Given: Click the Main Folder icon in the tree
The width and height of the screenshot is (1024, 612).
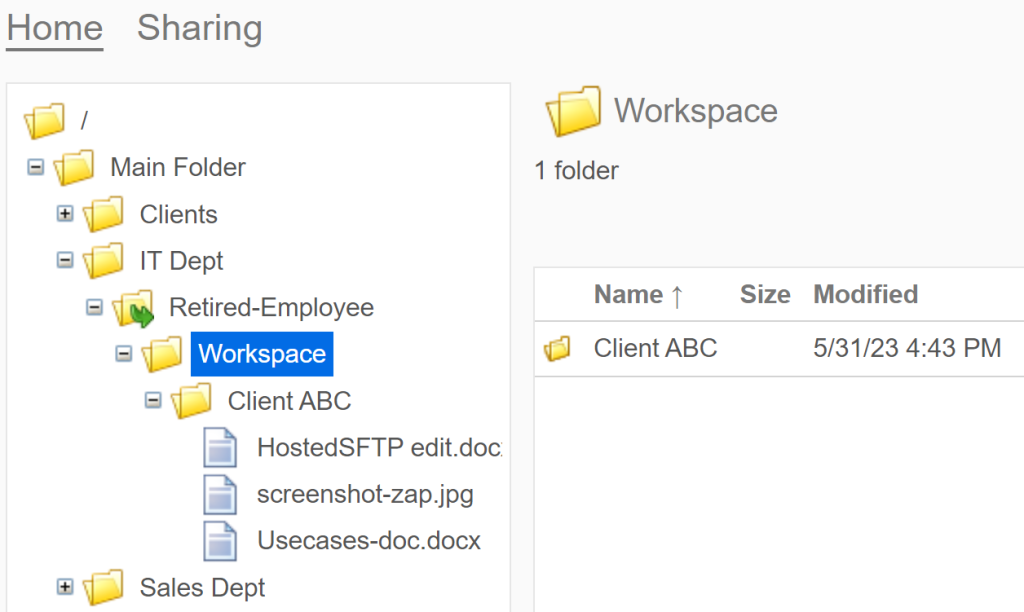Looking at the screenshot, I should (x=75, y=166).
